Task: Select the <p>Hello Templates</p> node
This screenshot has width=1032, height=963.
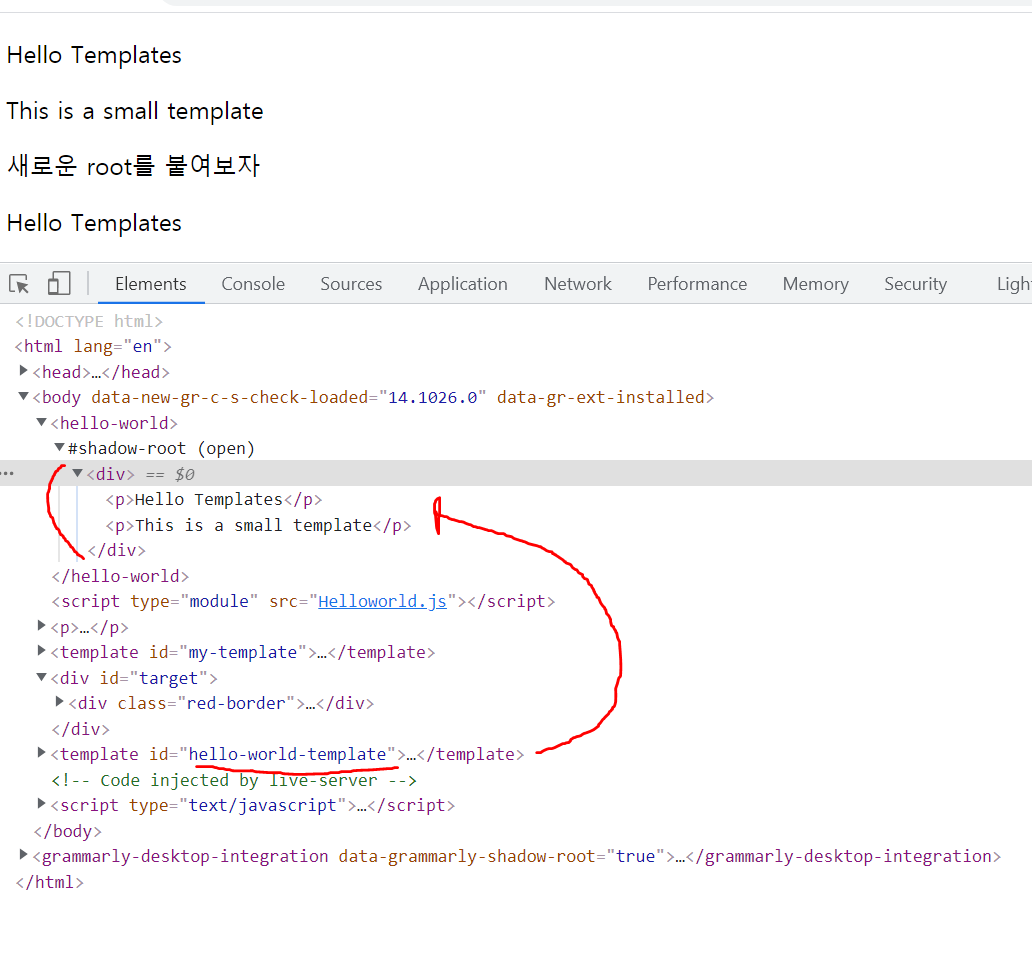Action: tap(214, 500)
